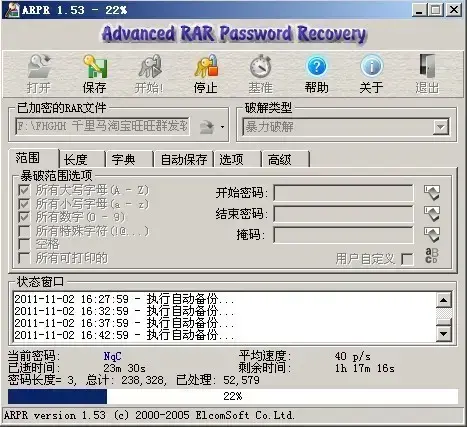Expand the 破解类型 attack type dropdown
The width and height of the screenshot is (467, 427).
[441, 127]
